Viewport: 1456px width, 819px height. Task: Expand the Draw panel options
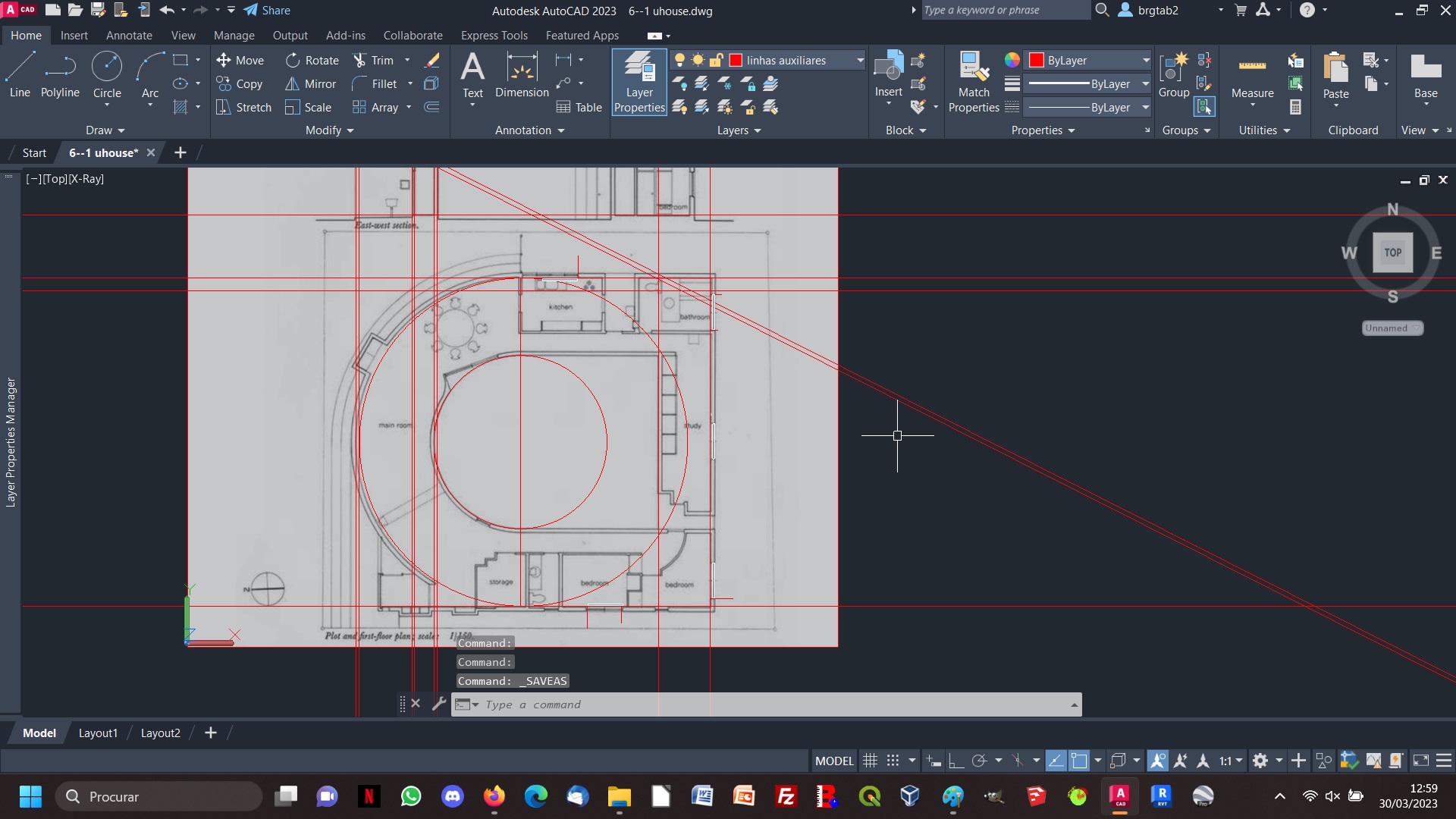coord(99,130)
